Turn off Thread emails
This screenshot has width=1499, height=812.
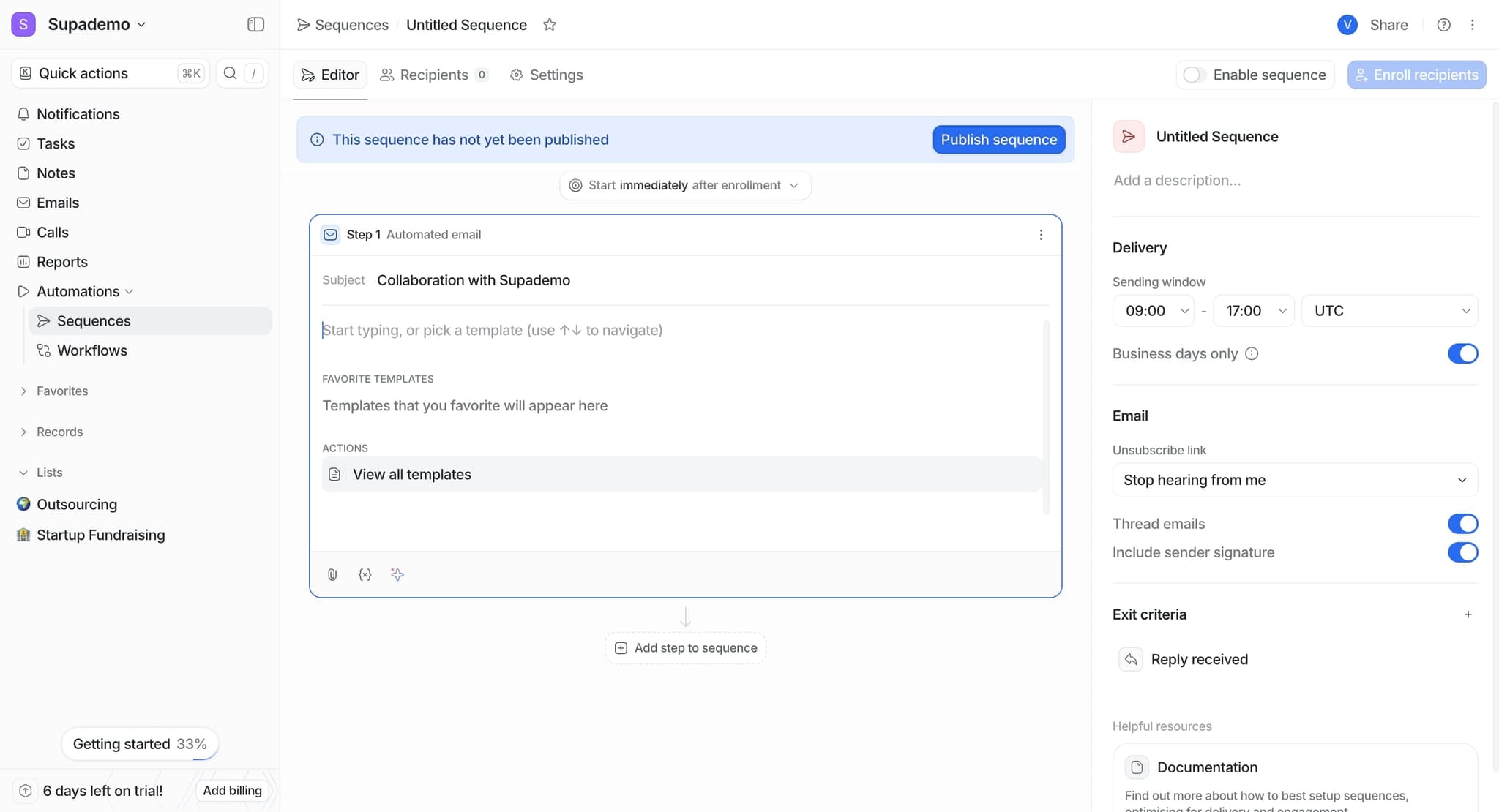[1463, 523]
